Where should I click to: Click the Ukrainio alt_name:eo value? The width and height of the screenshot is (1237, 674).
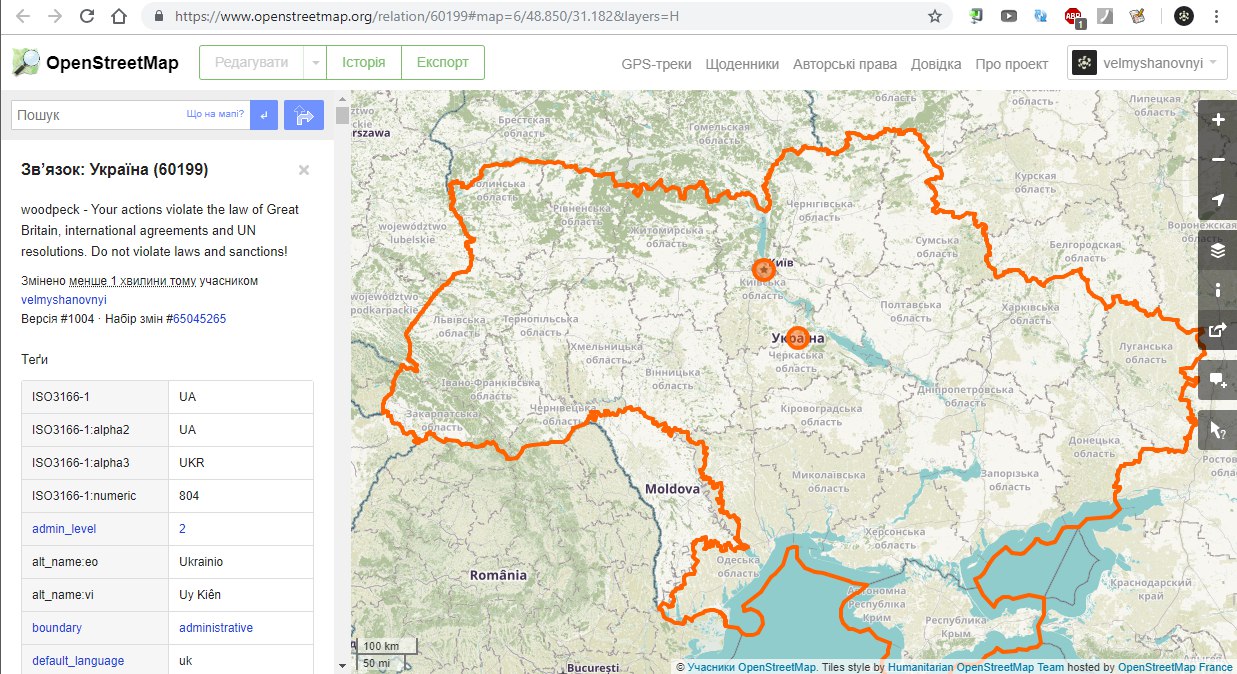pos(201,562)
